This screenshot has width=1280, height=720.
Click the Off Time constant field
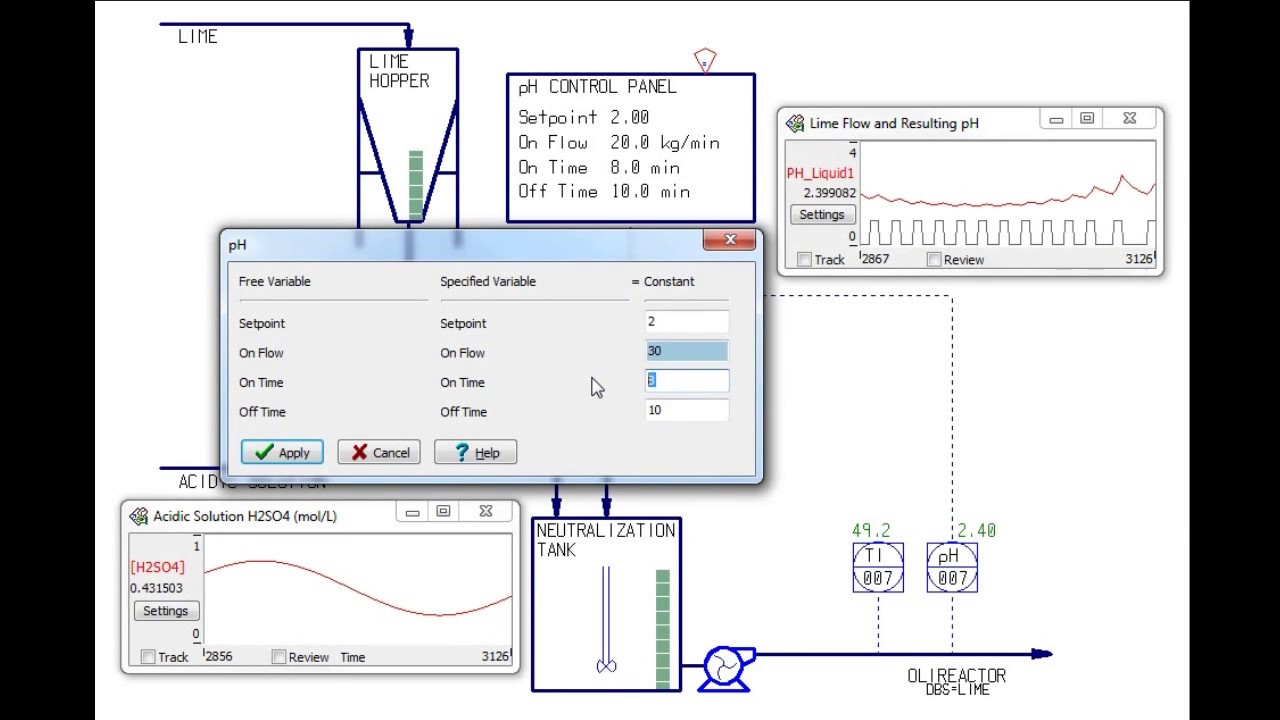tap(687, 410)
